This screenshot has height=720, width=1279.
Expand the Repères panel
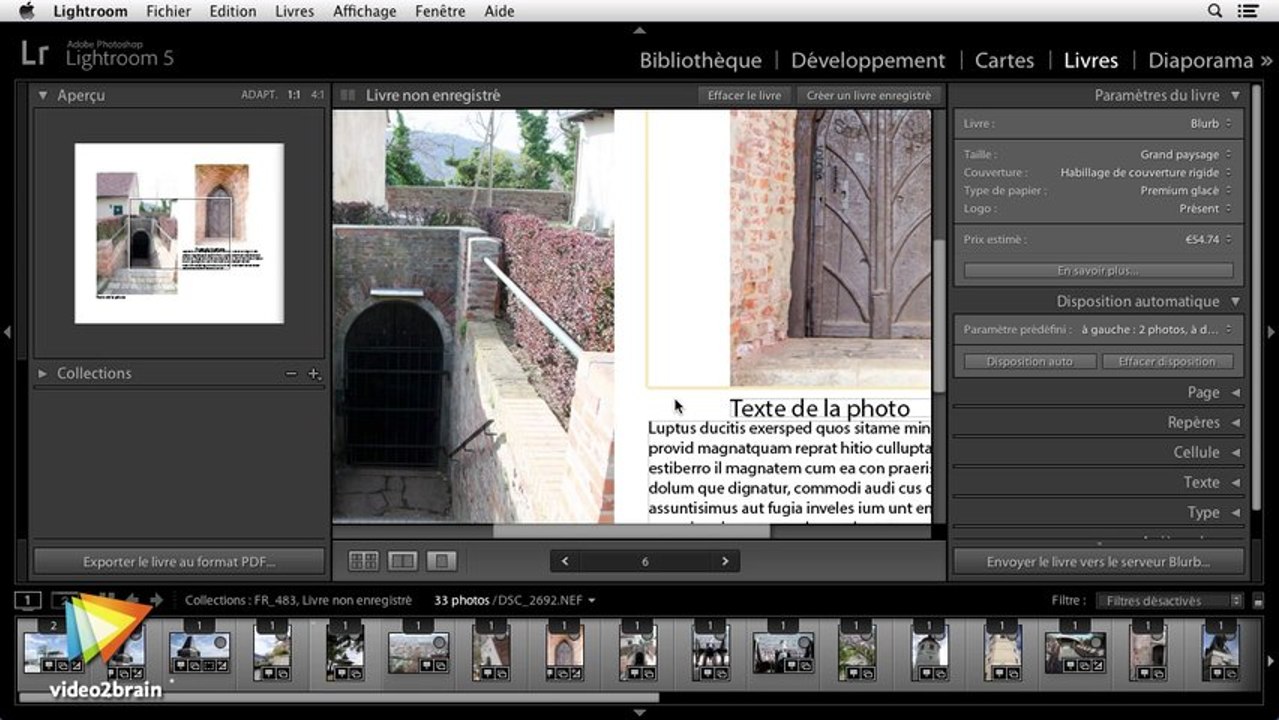click(1235, 422)
